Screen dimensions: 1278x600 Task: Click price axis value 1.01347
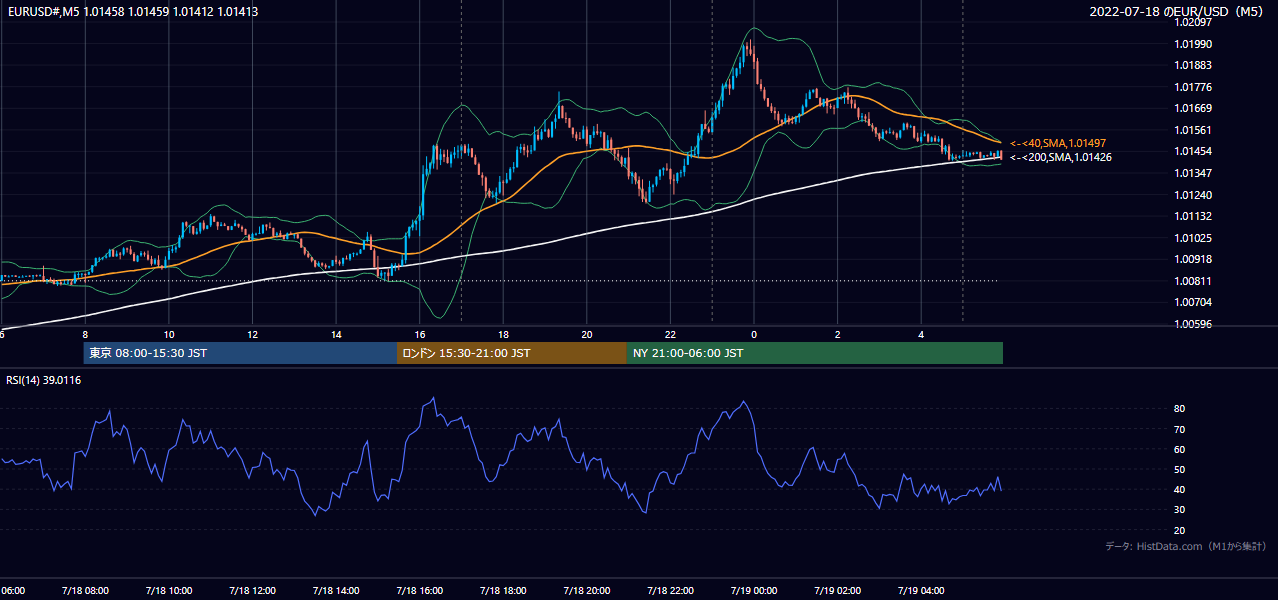1194,173
